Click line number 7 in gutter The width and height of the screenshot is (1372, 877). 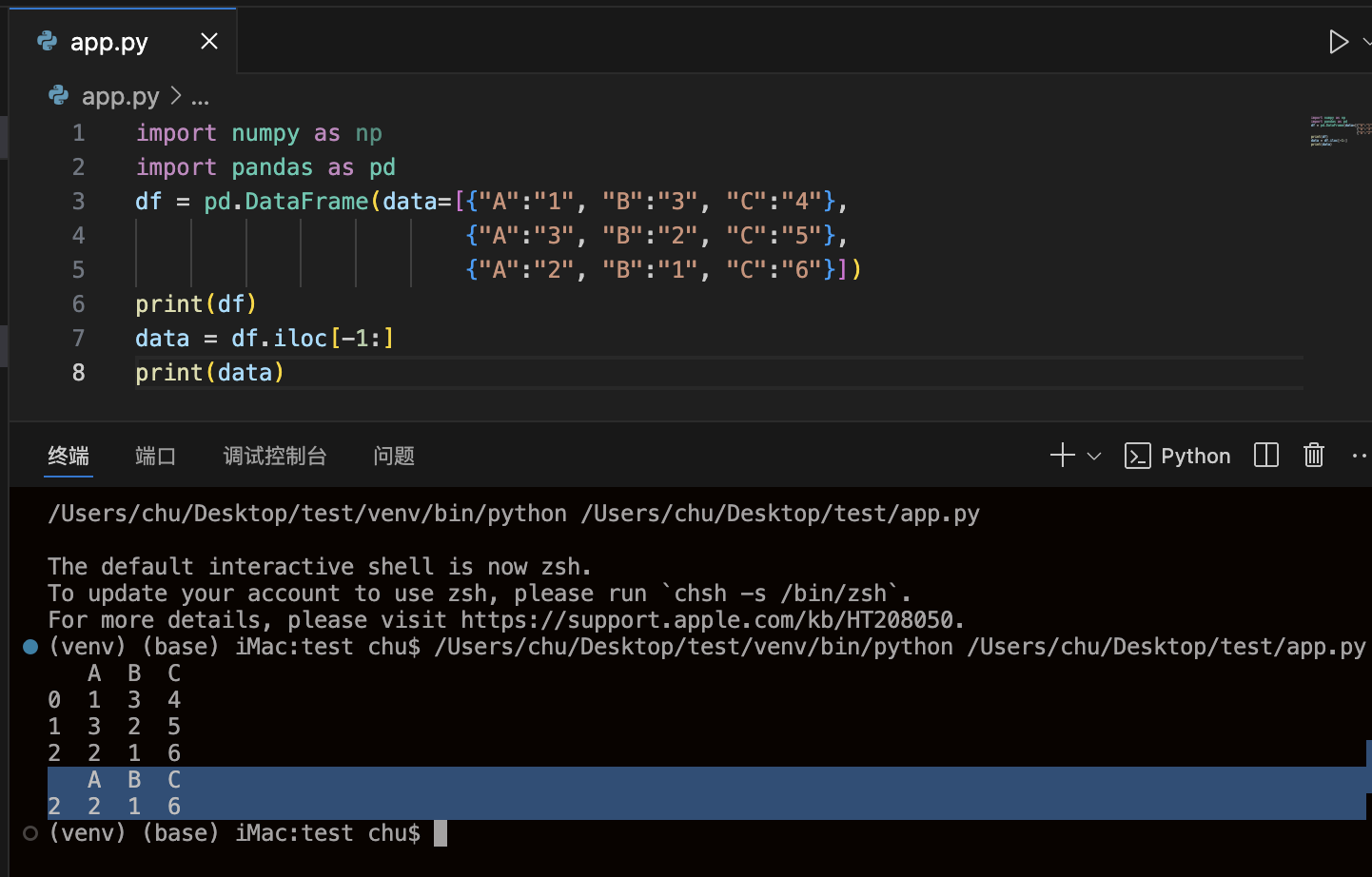coord(79,339)
